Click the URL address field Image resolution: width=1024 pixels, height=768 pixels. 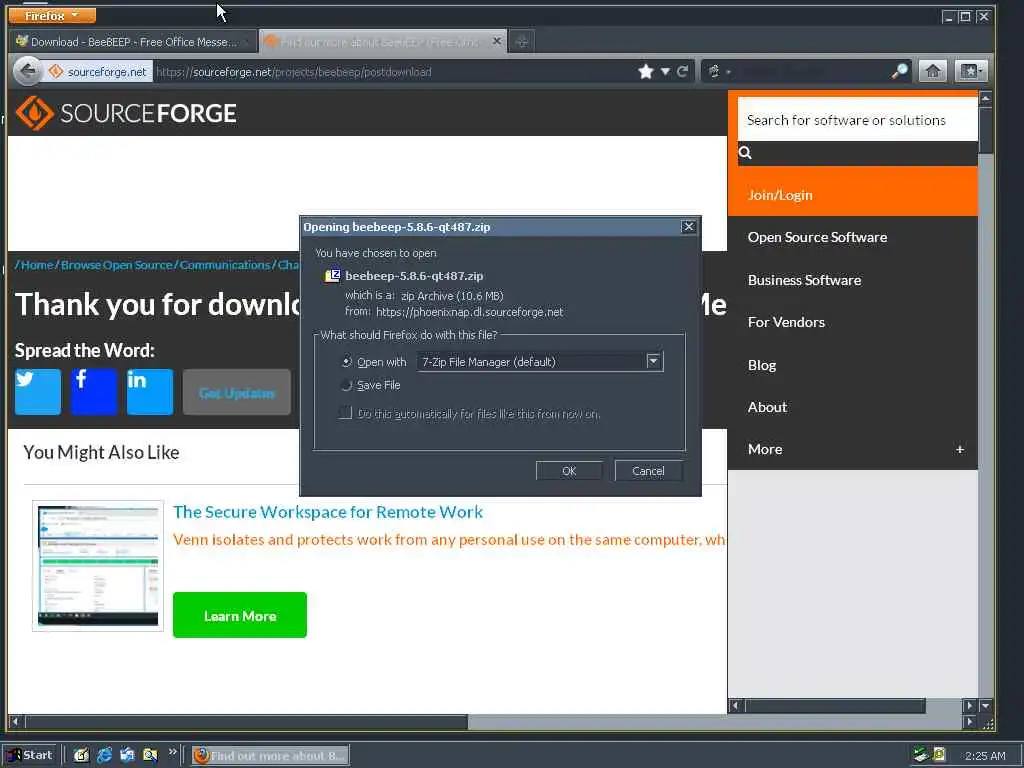point(392,71)
